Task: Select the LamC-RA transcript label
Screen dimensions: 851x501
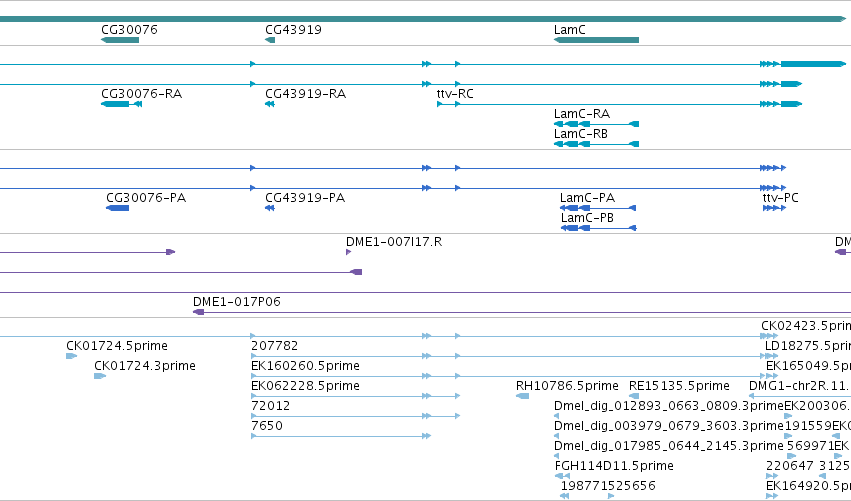Action: 581,113
